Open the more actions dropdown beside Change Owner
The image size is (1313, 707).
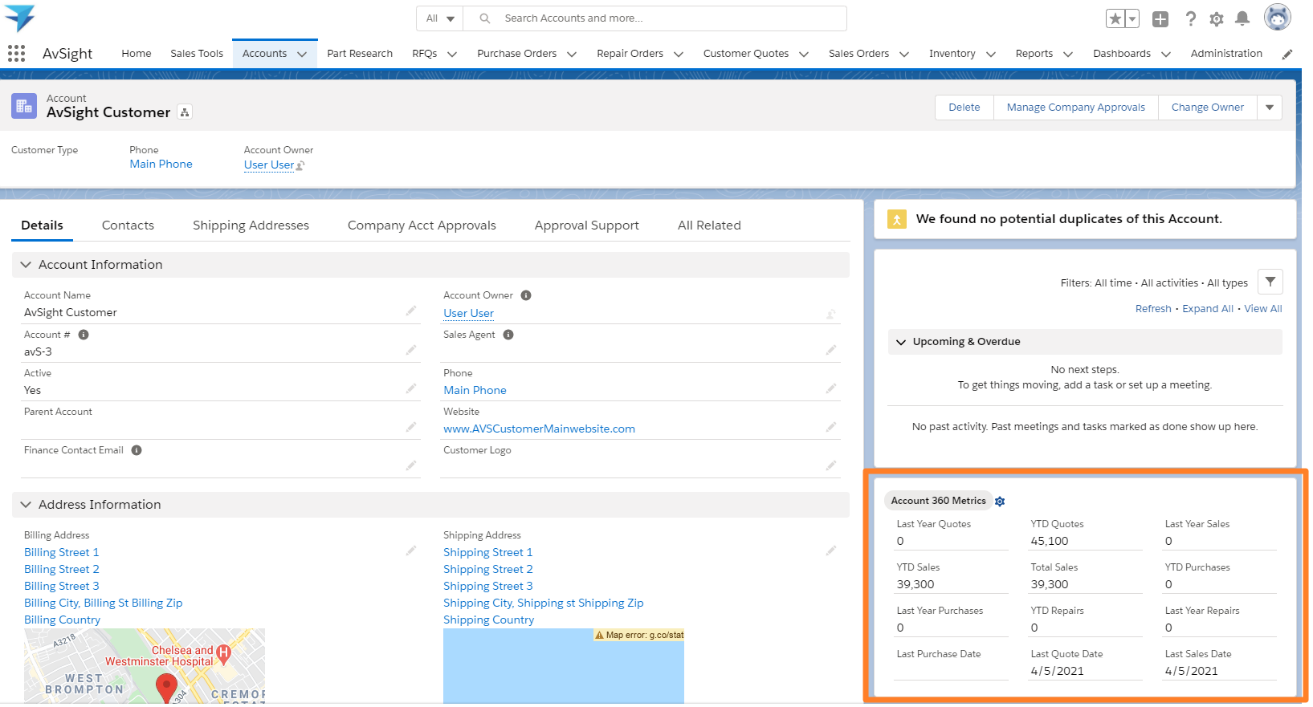[1270, 108]
